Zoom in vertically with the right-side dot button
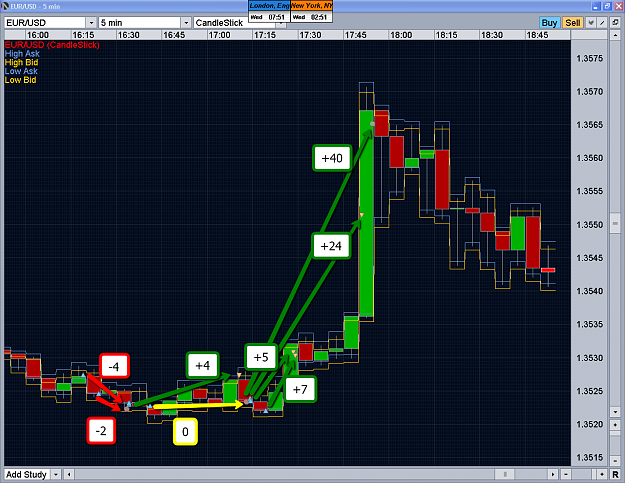 [615, 424]
